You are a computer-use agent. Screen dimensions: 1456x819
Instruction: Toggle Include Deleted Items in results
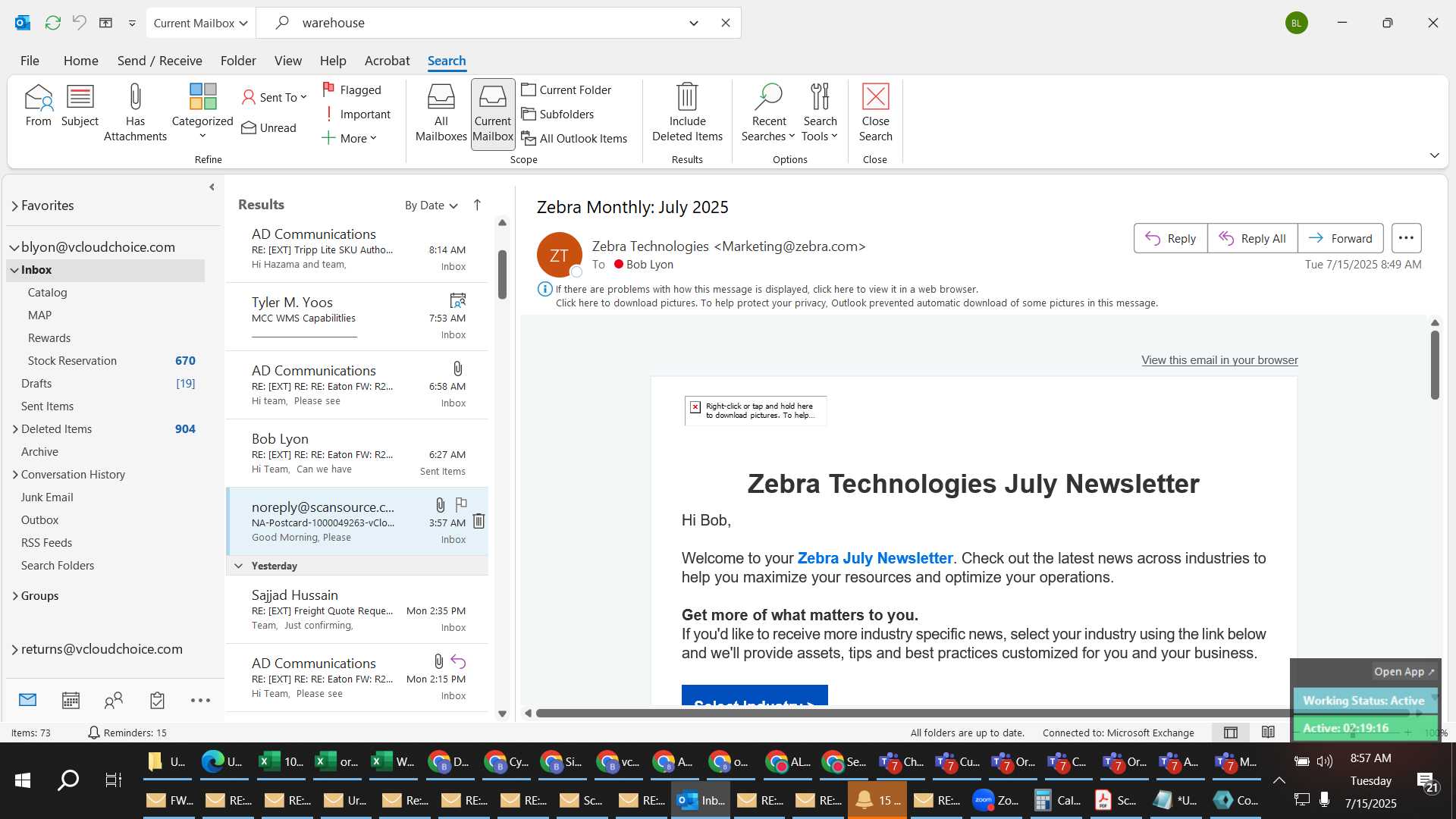coord(687,112)
